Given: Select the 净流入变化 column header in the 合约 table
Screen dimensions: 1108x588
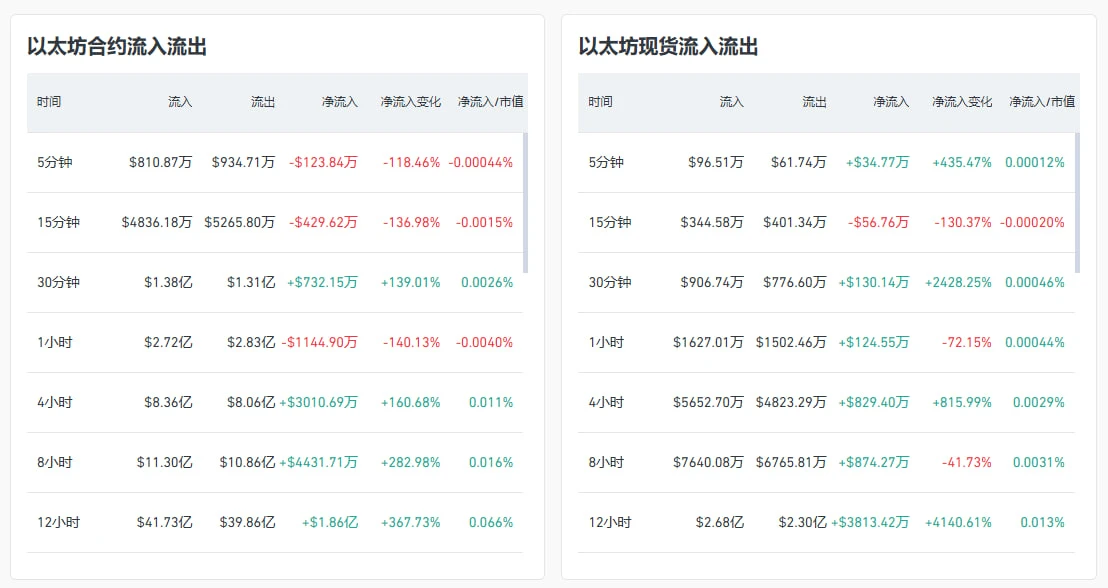Looking at the screenshot, I should pos(411,102).
